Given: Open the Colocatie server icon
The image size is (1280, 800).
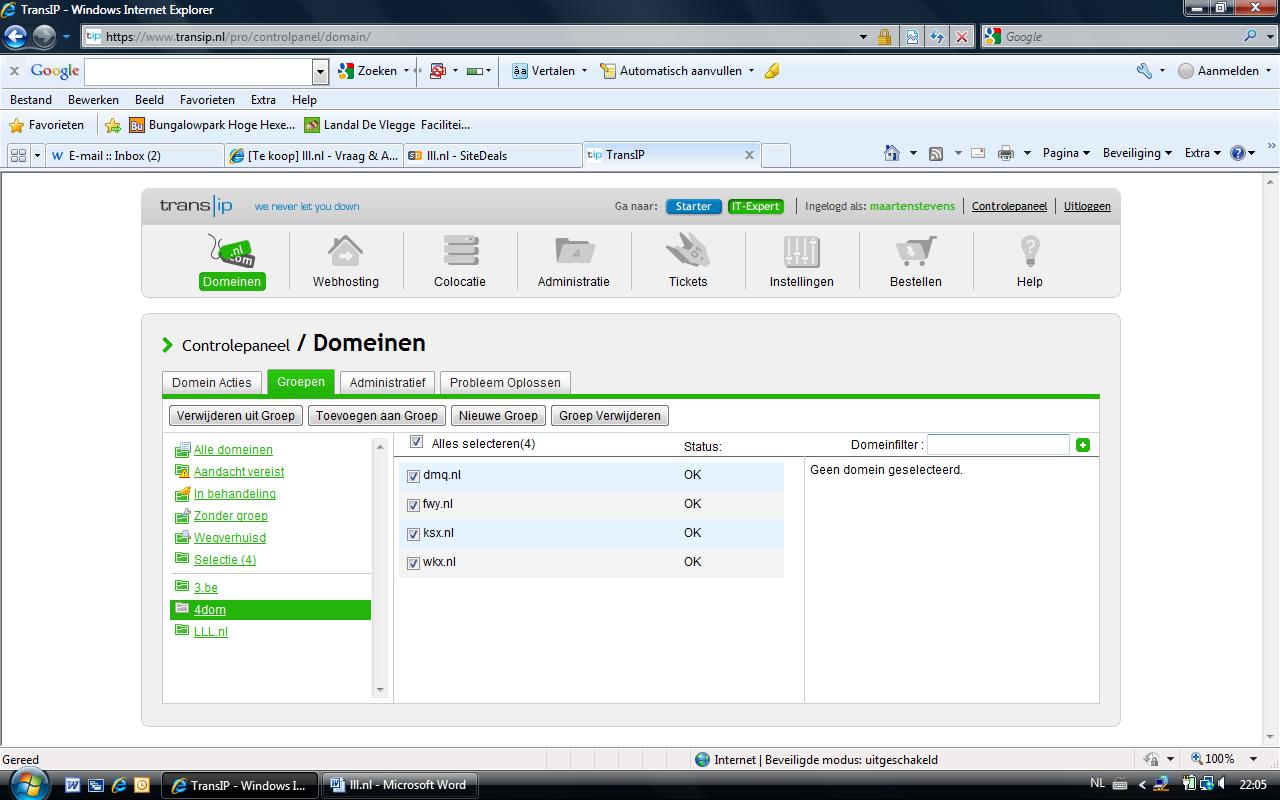Looking at the screenshot, I should [x=460, y=252].
